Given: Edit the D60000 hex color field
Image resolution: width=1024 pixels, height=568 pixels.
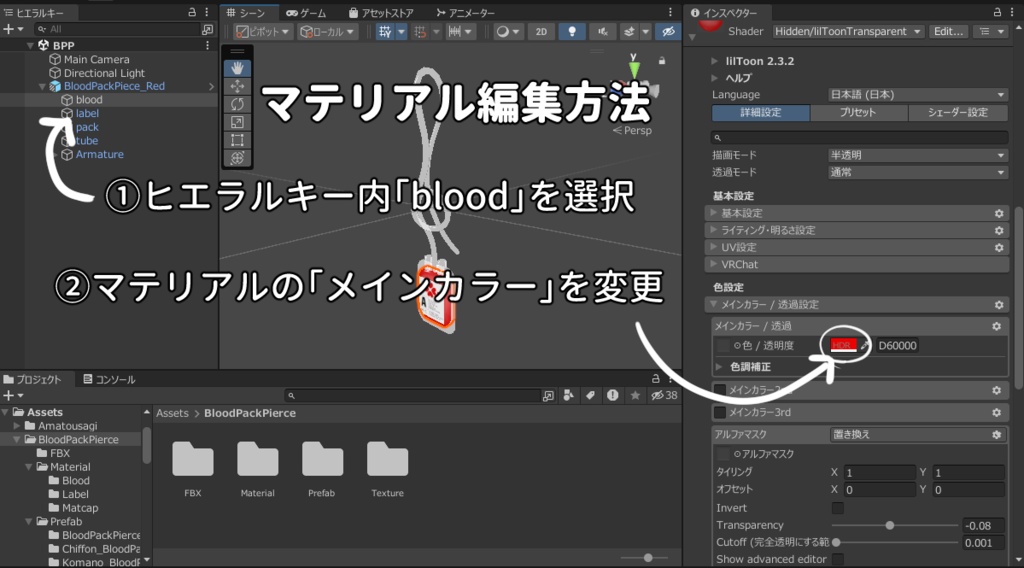Looking at the screenshot, I should click(x=897, y=345).
